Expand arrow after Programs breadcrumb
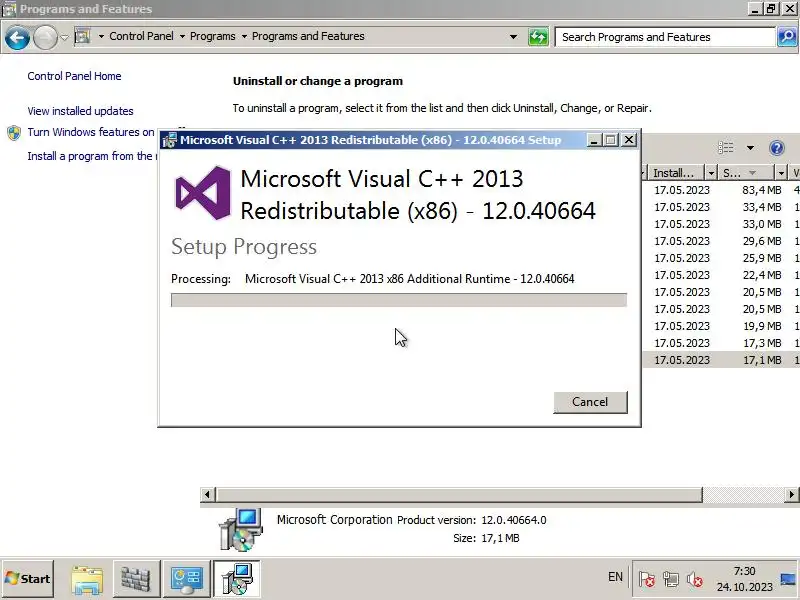 coord(244,36)
